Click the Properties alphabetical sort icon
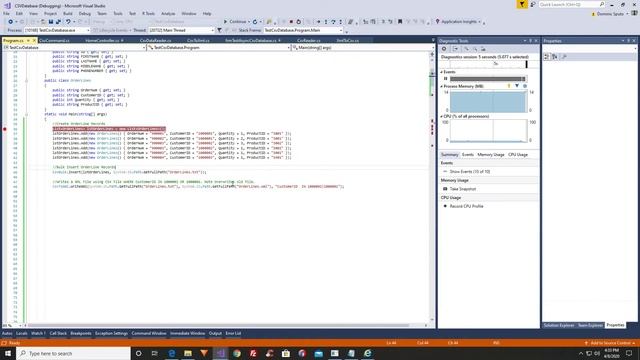This screenshot has height=360, width=640. tap(554, 57)
